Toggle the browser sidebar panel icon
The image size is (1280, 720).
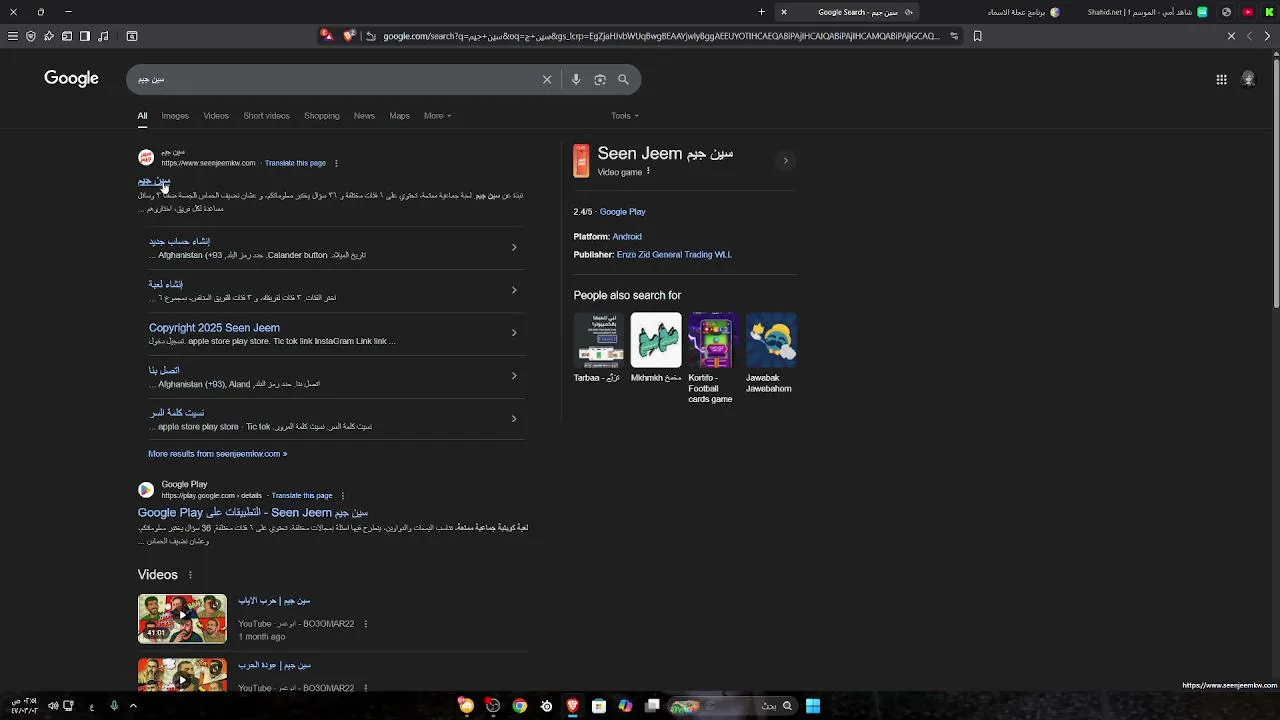[x=85, y=36]
